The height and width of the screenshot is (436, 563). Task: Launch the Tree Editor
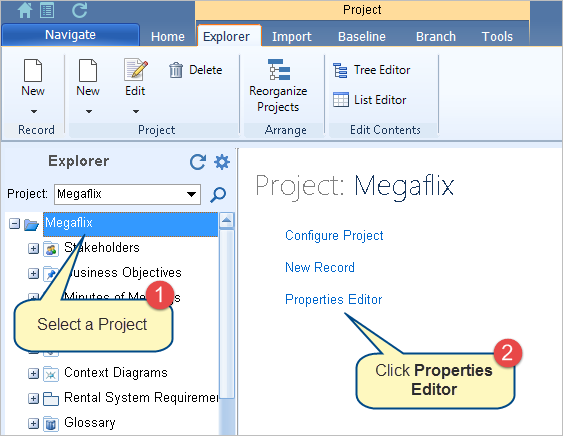(x=372, y=70)
